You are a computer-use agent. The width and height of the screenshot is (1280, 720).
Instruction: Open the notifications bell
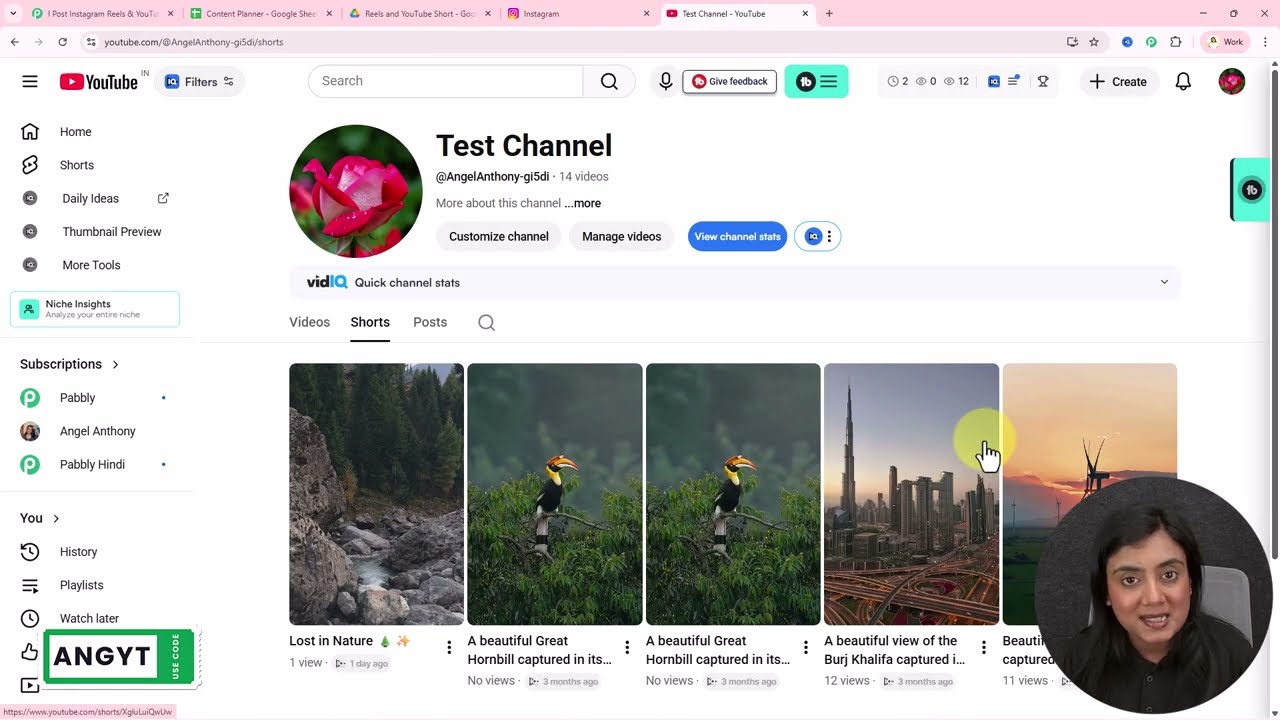tap(1183, 82)
